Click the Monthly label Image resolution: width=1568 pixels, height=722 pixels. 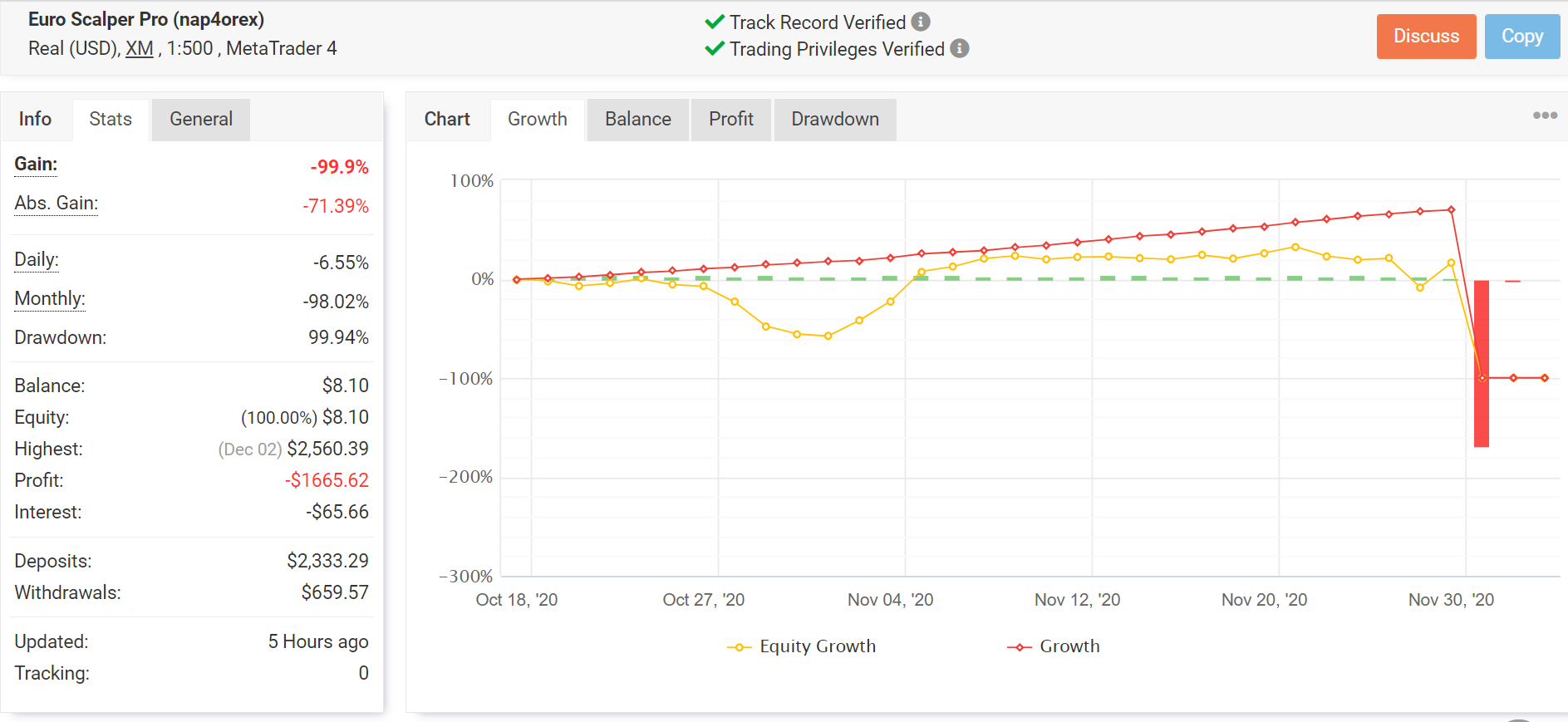(50, 298)
